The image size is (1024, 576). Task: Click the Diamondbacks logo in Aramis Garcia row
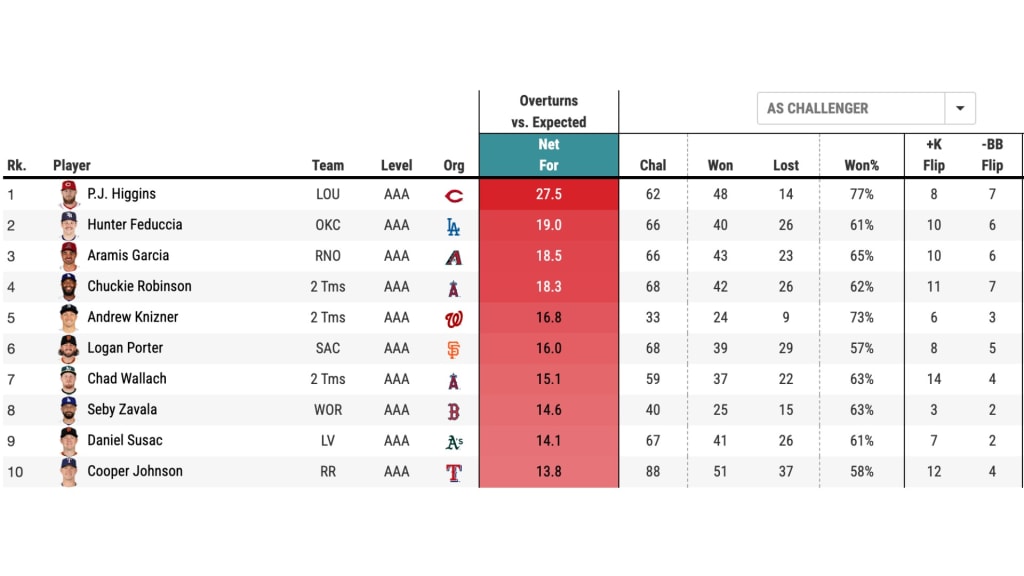454,257
